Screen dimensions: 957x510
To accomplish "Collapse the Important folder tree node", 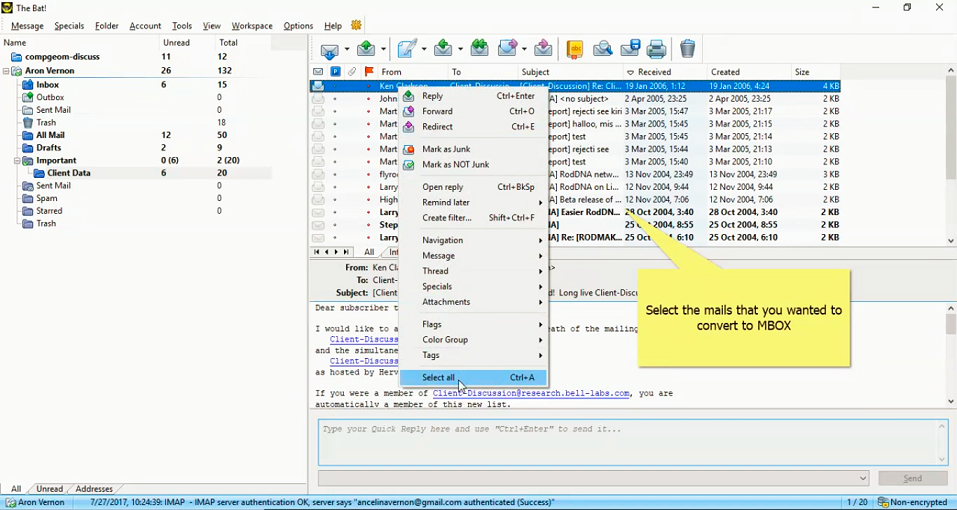I will click(16, 161).
